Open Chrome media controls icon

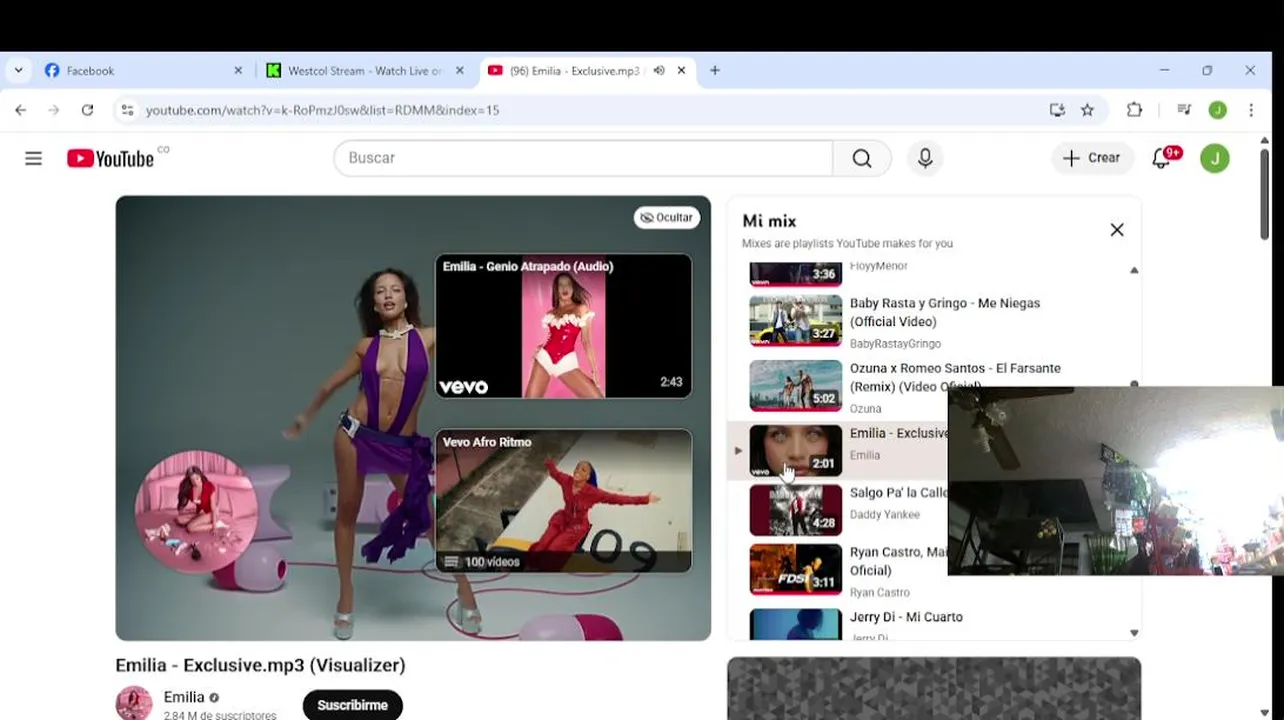pos(1184,110)
